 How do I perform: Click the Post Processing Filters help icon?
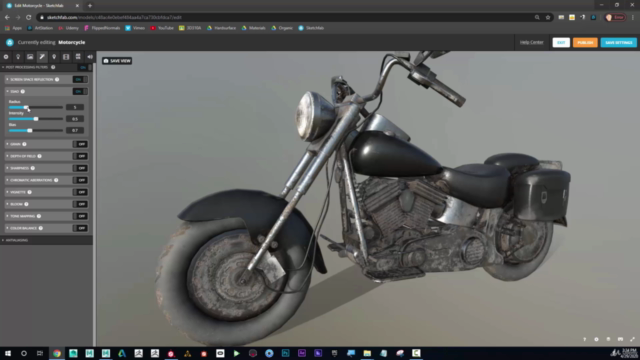pyautogui.click(x=53, y=67)
